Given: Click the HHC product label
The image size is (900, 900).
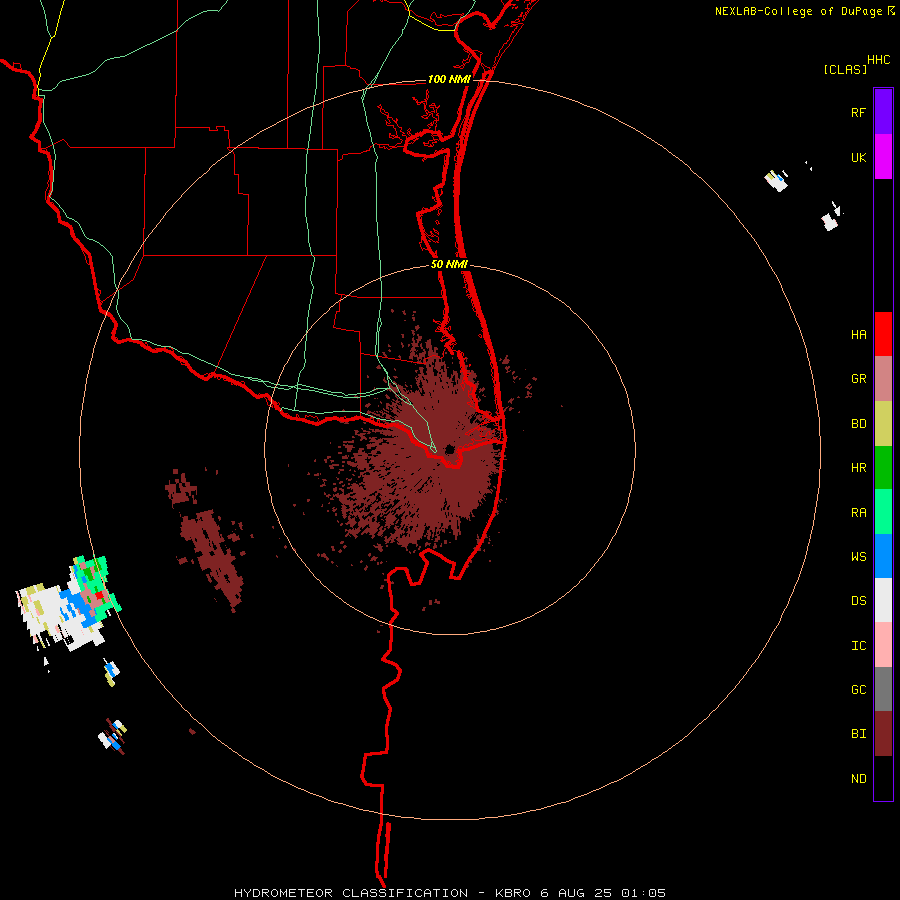Looking at the screenshot, I should pos(878,60).
